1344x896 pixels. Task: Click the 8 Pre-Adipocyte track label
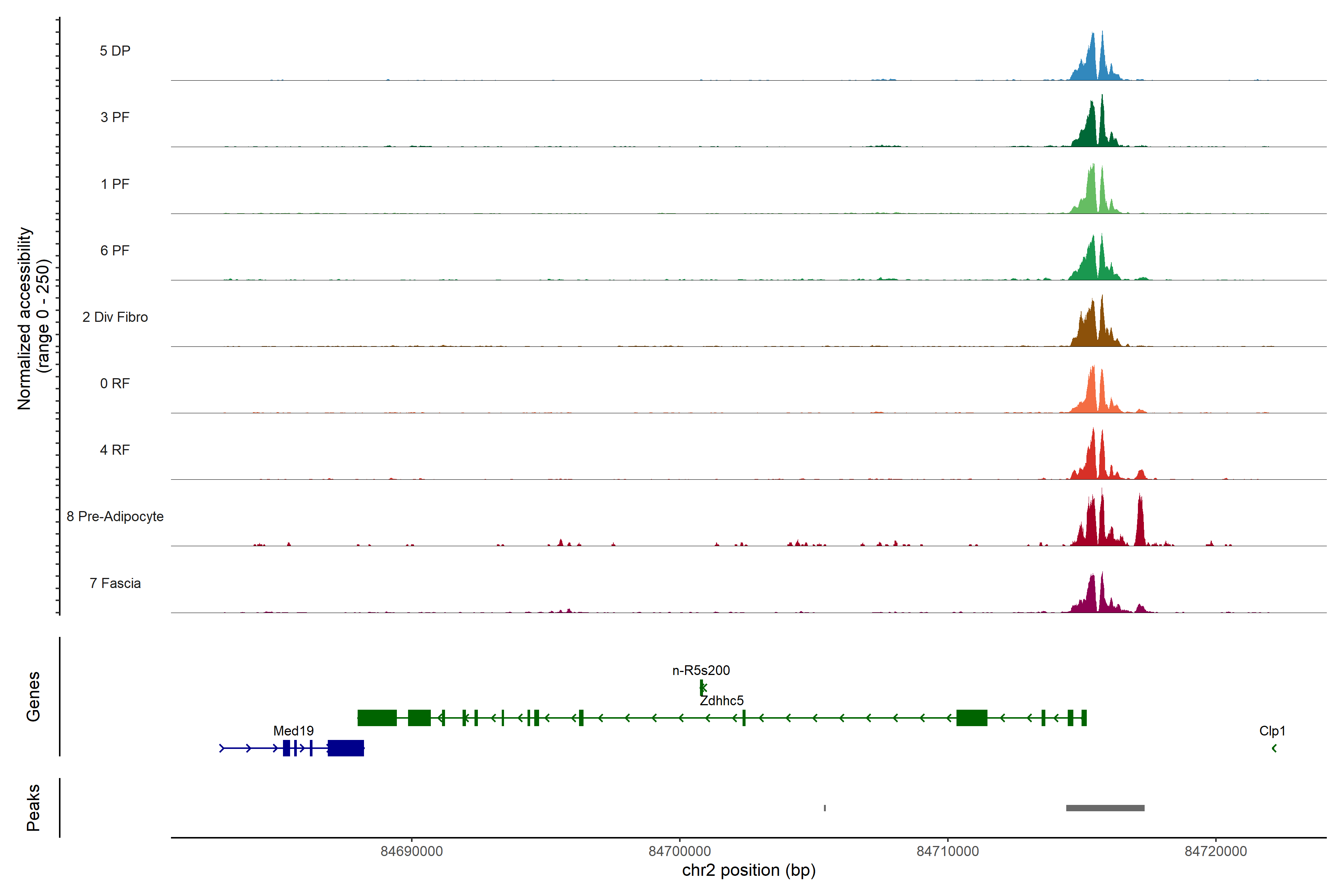click(115, 516)
